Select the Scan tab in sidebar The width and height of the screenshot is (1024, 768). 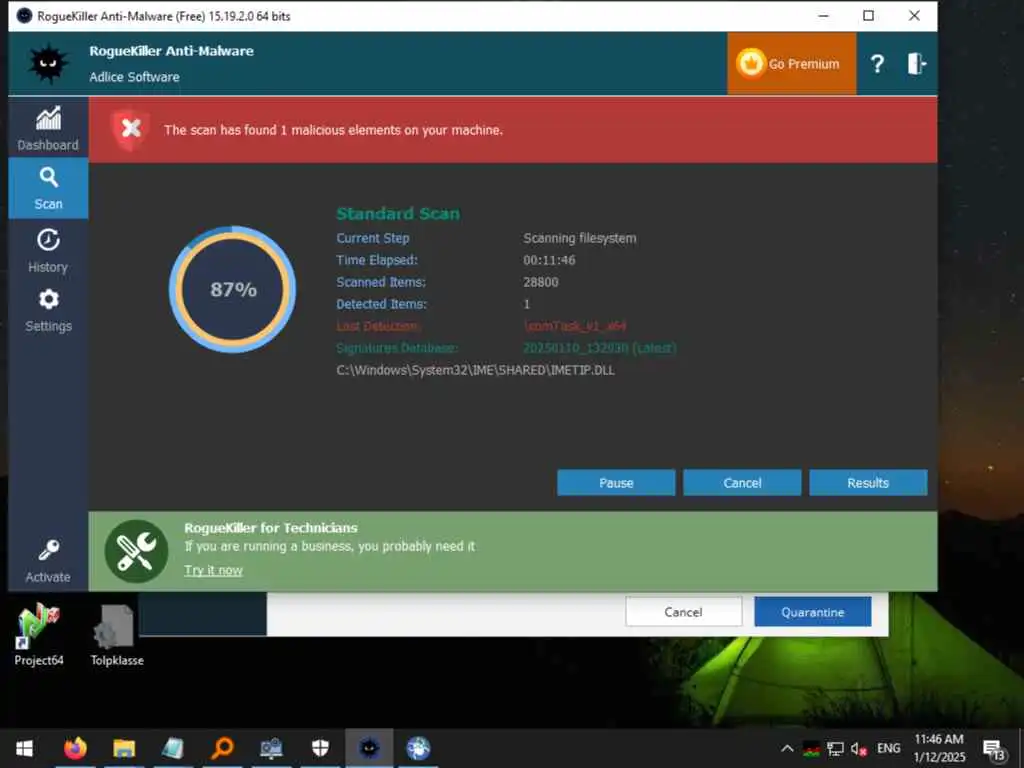[x=48, y=188]
